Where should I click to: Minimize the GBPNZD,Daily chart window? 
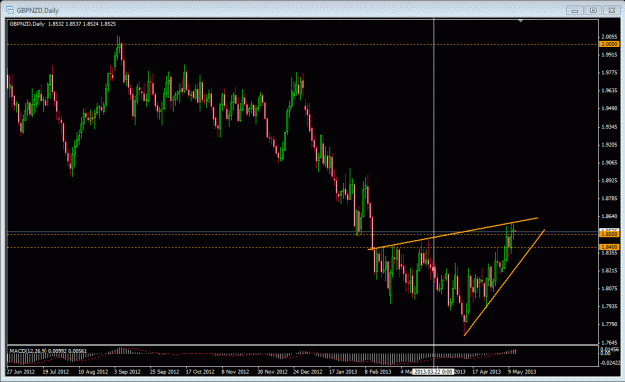point(575,11)
